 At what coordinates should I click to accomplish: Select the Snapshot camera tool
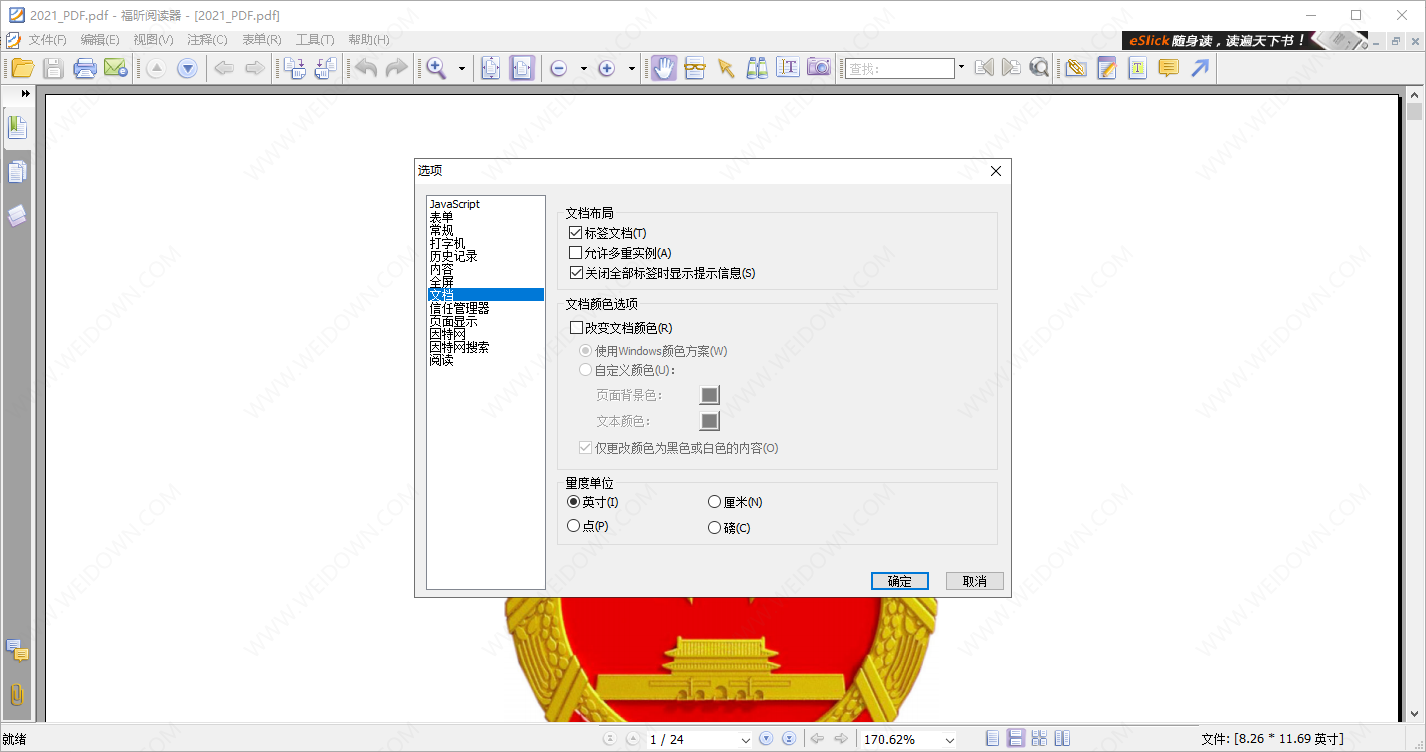point(819,68)
